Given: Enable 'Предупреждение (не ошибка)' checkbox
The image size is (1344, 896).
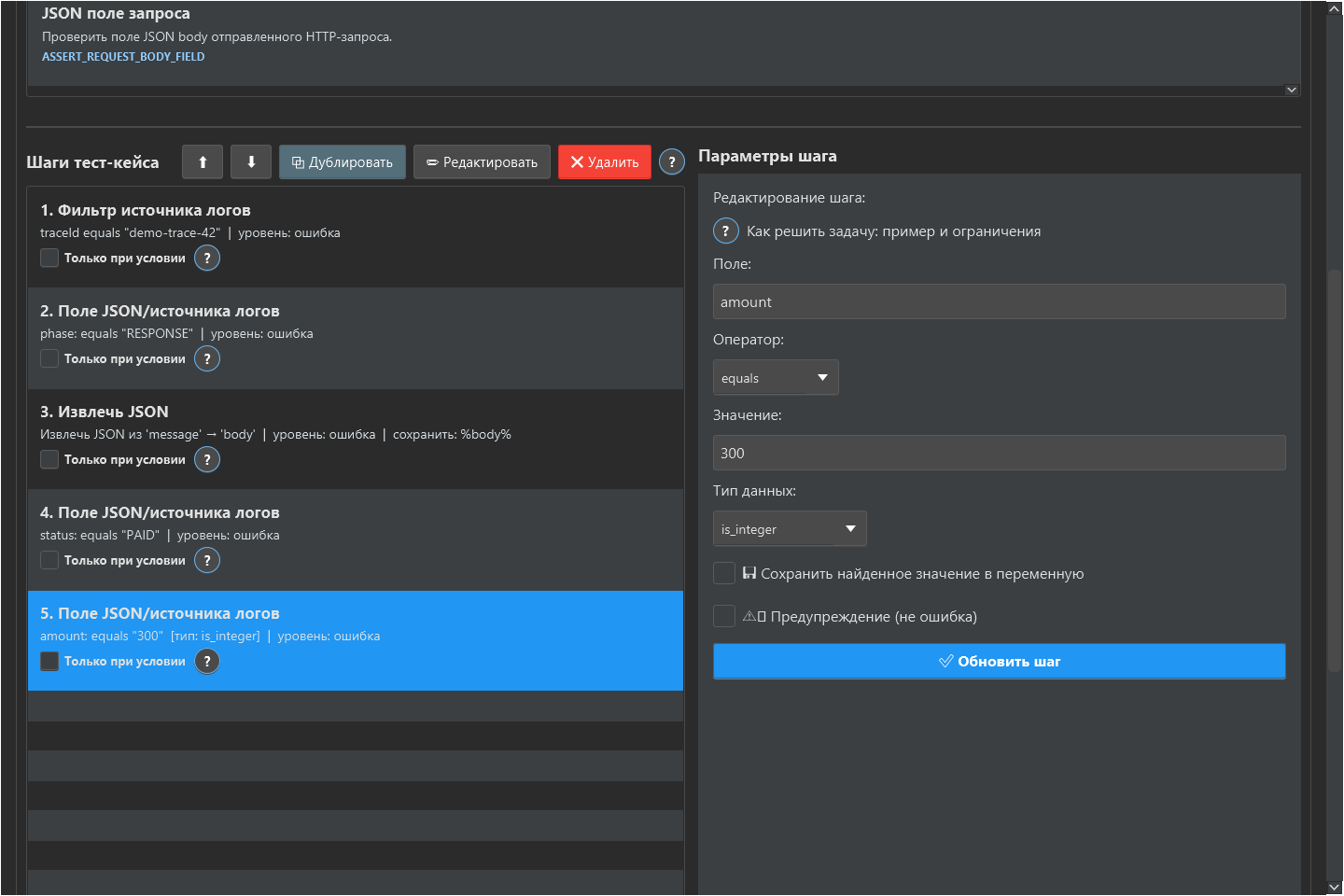Looking at the screenshot, I should [x=724, y=617].
